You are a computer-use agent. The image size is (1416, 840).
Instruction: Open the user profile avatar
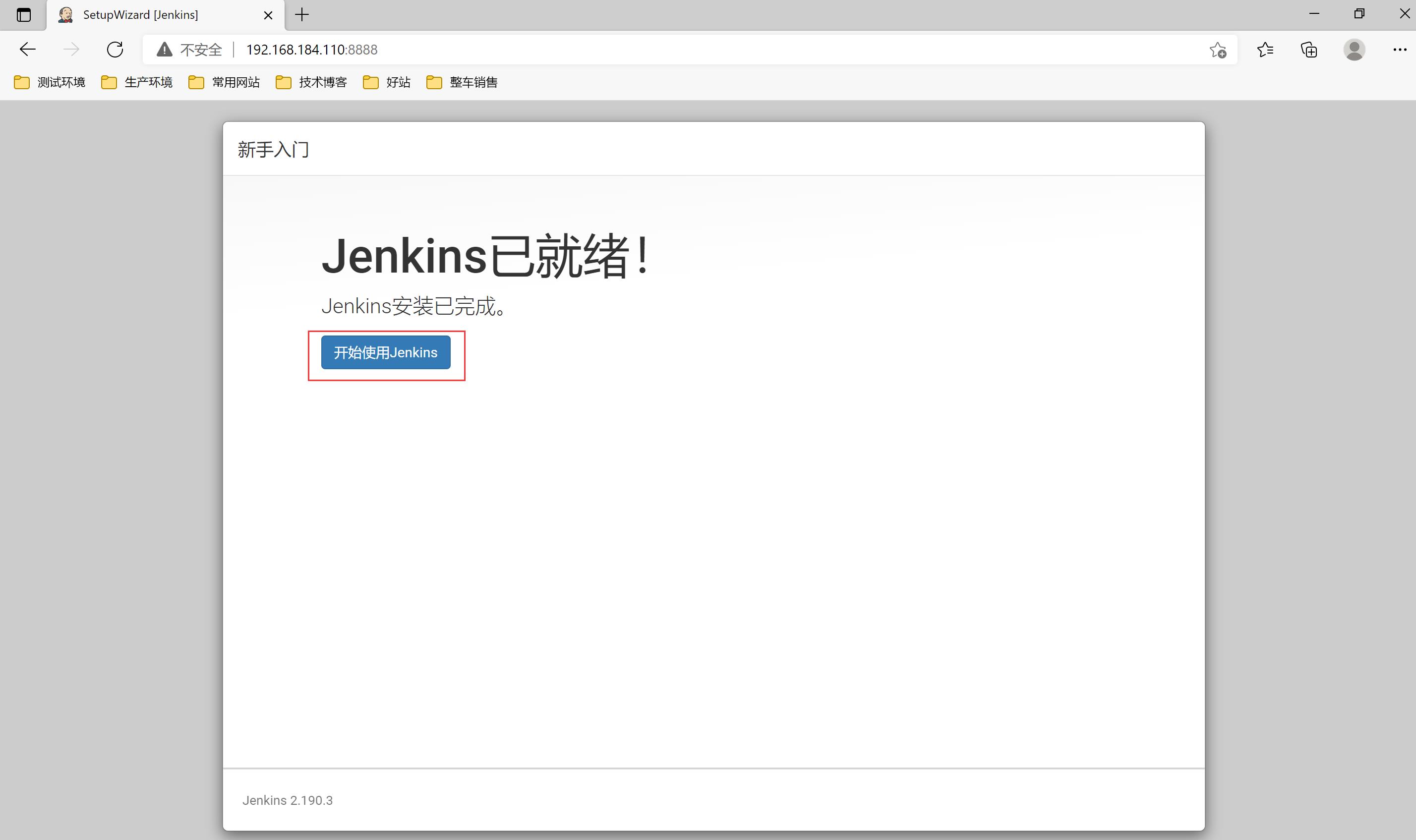coord(1355,50)
